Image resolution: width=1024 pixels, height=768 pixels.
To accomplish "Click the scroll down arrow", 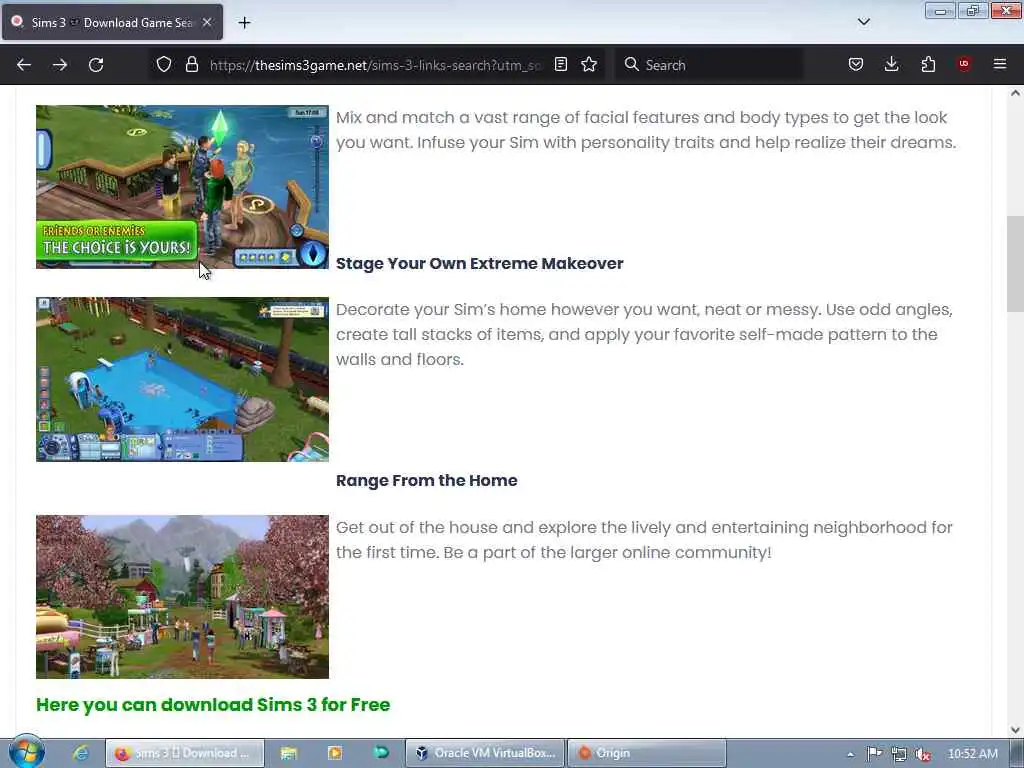I will pos(1015,729).
